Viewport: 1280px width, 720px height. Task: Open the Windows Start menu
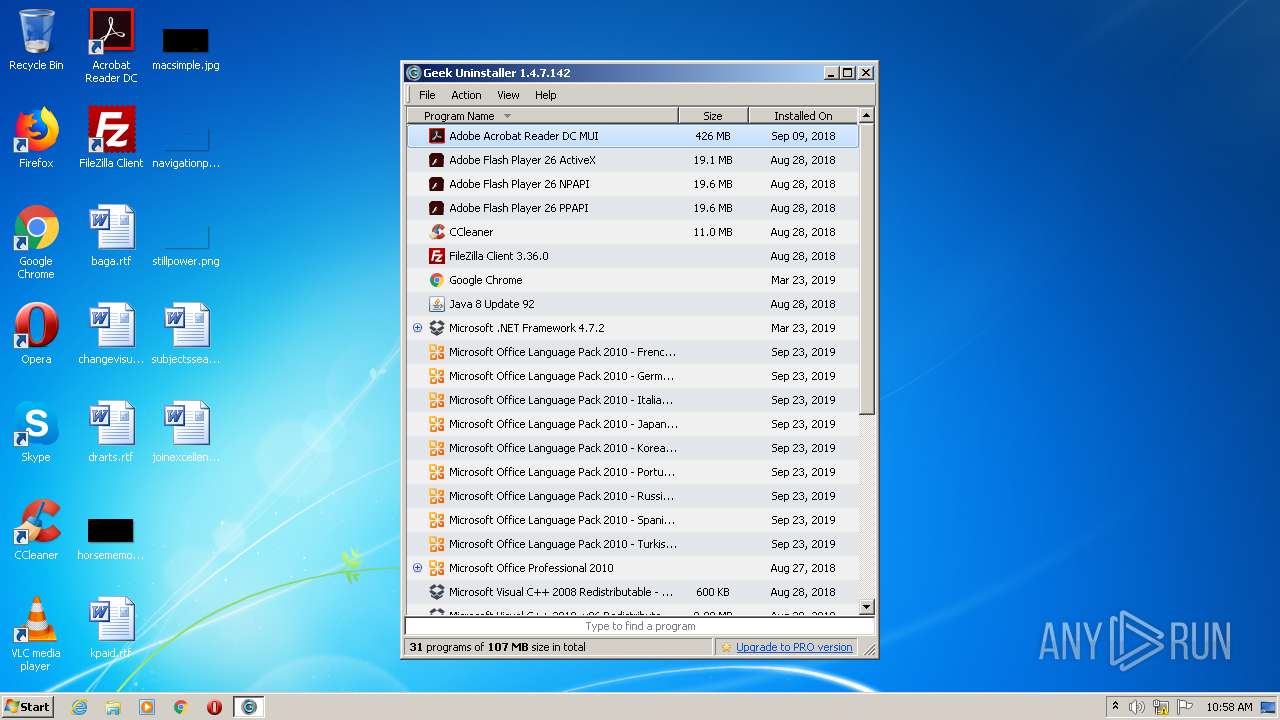click(28, 707)
